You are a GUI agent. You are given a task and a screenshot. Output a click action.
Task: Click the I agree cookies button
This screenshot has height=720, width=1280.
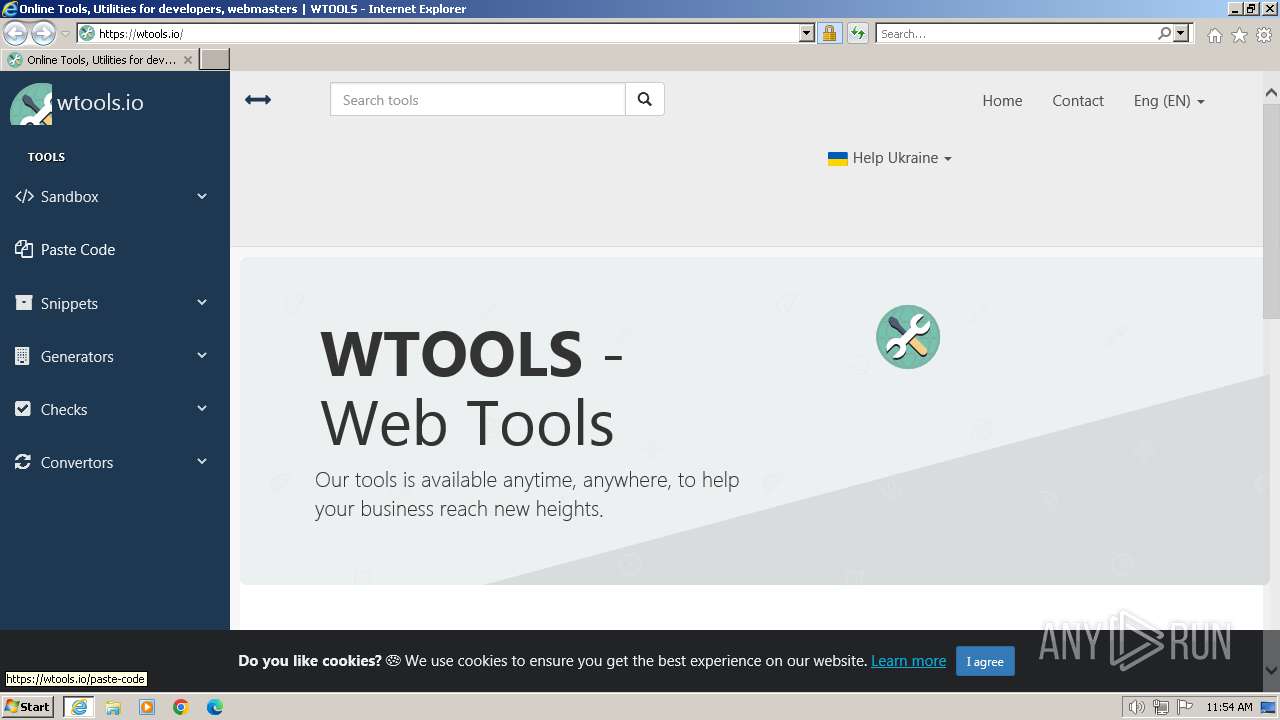click(x=985, y=661)
